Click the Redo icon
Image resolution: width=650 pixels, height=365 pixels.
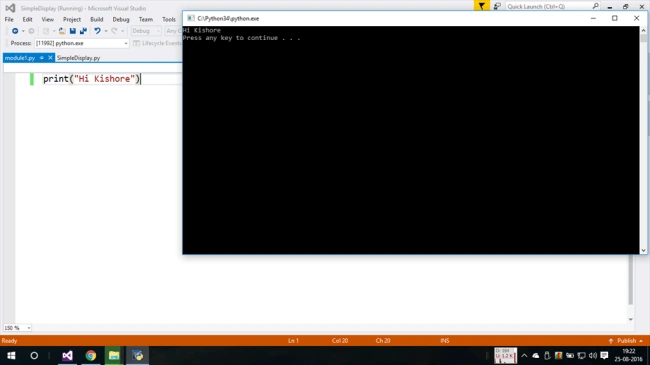point(114,31)
